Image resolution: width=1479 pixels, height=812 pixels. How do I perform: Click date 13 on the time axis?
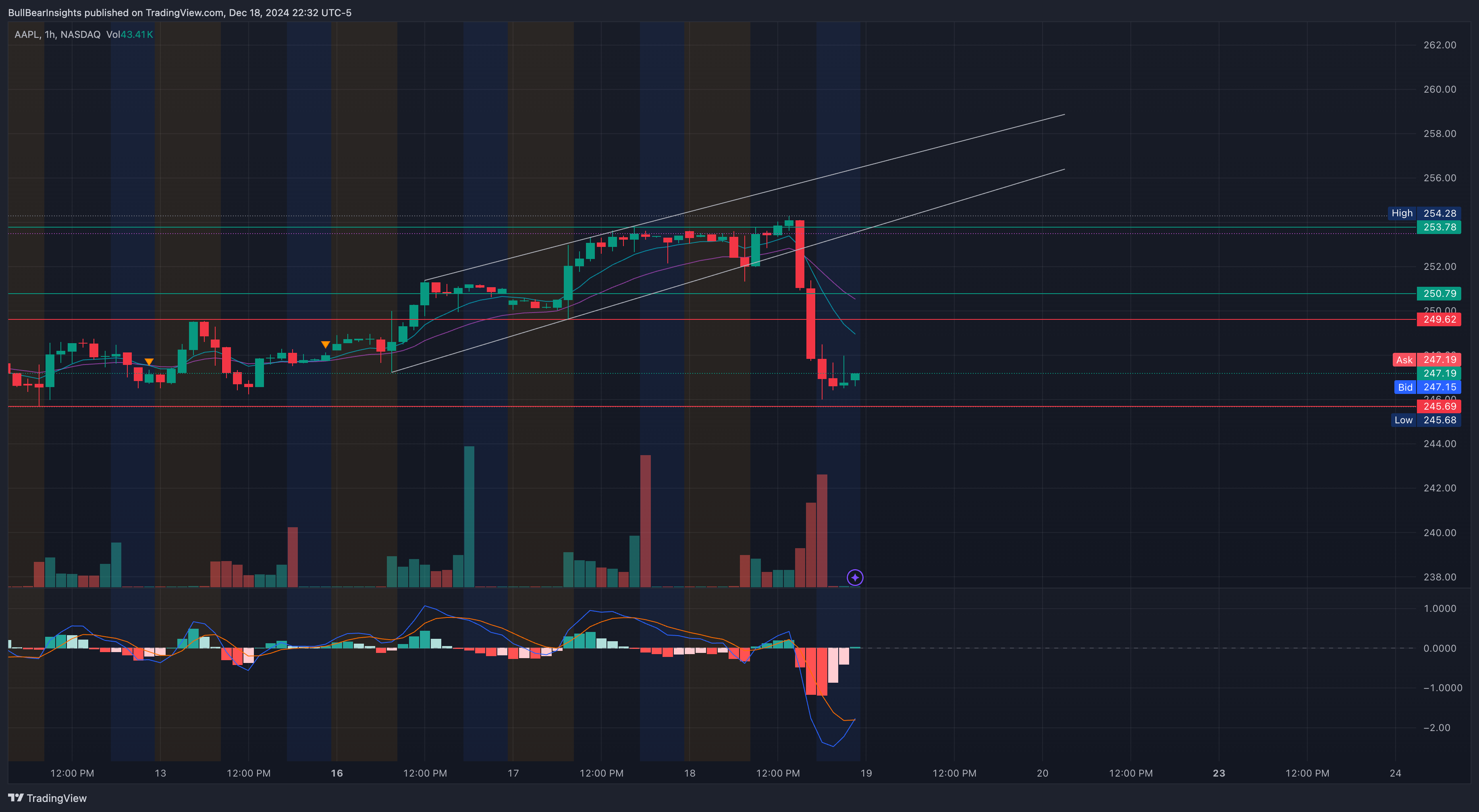tap(160, 774)
